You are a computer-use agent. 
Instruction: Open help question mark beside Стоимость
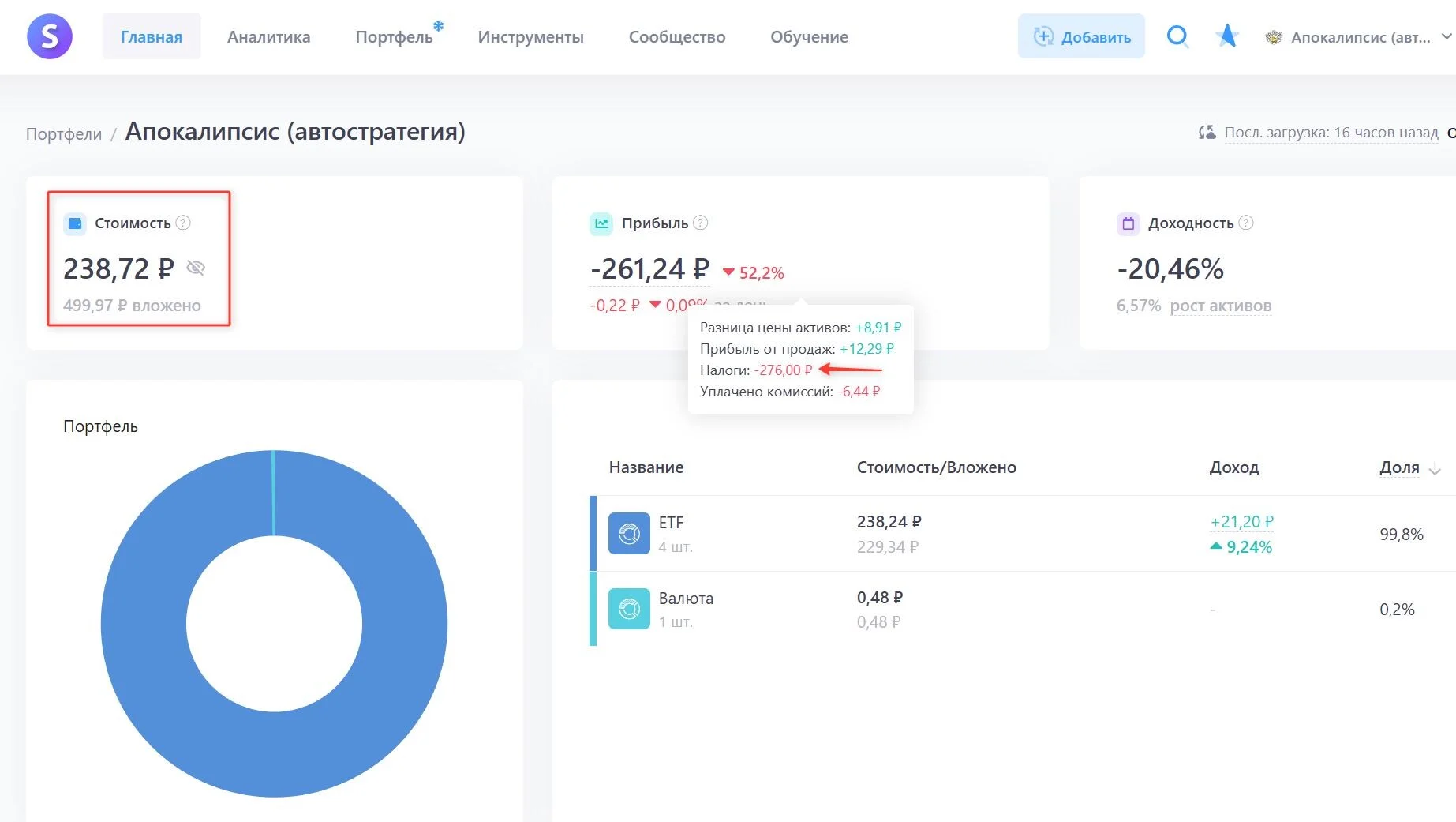click(x=183, y=223)
